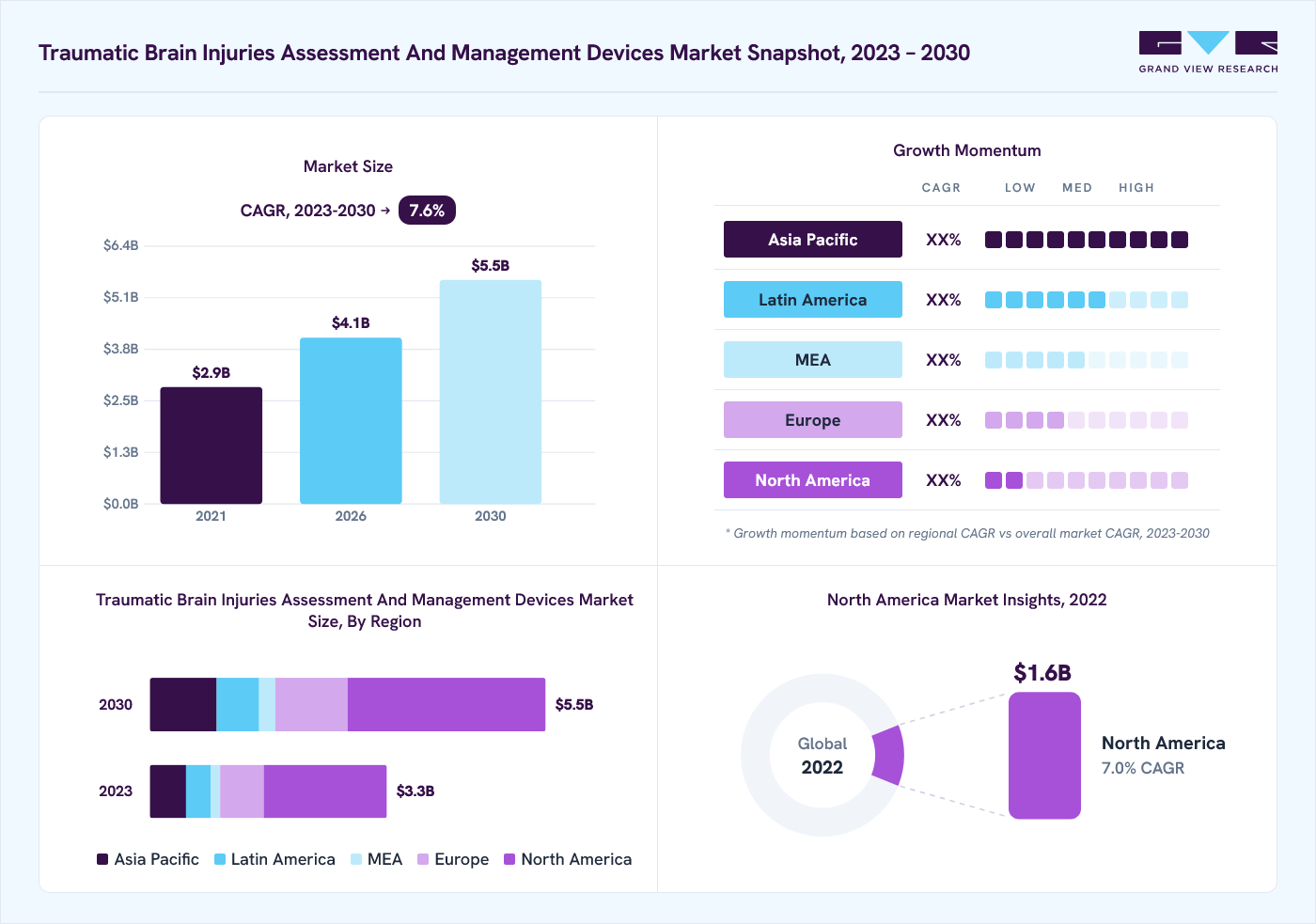
Task: Click the Grand View Research logo
Action: [1208, 53]
